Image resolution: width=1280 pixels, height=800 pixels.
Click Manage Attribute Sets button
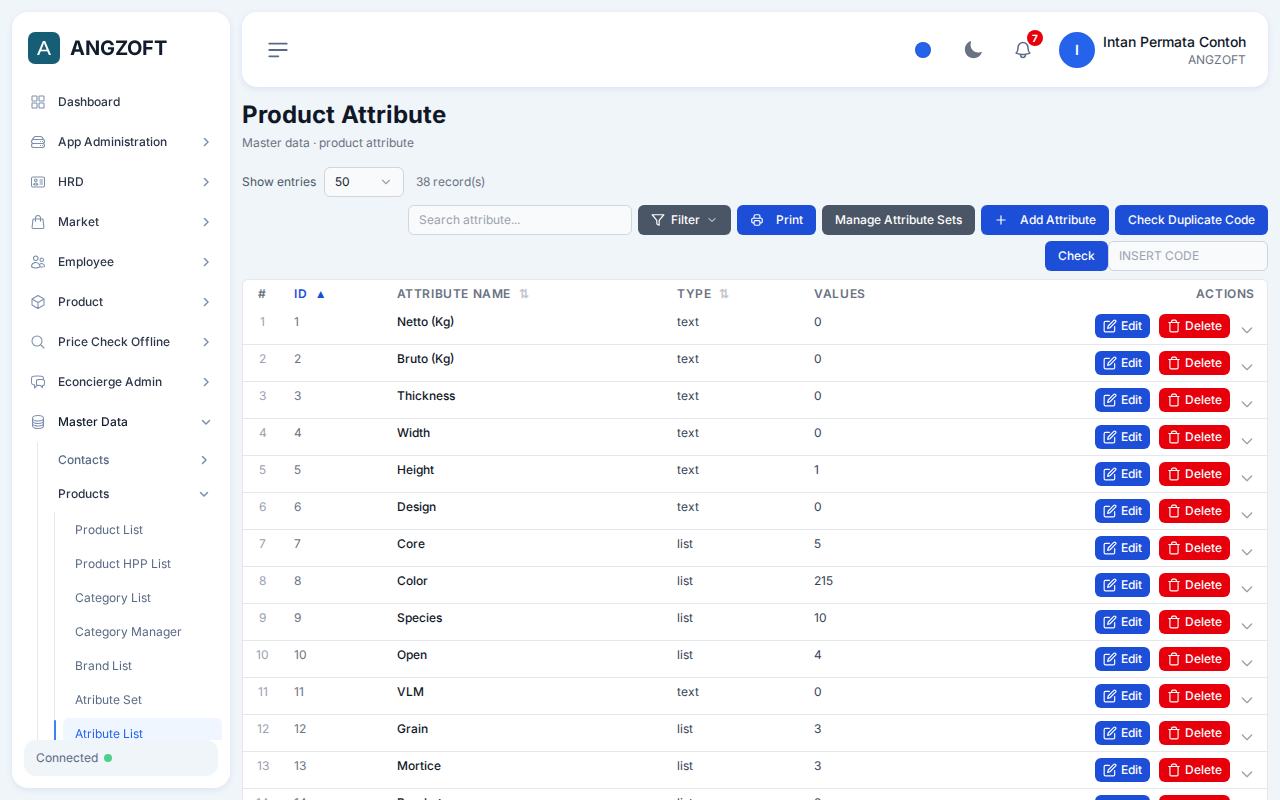(898, 220)
